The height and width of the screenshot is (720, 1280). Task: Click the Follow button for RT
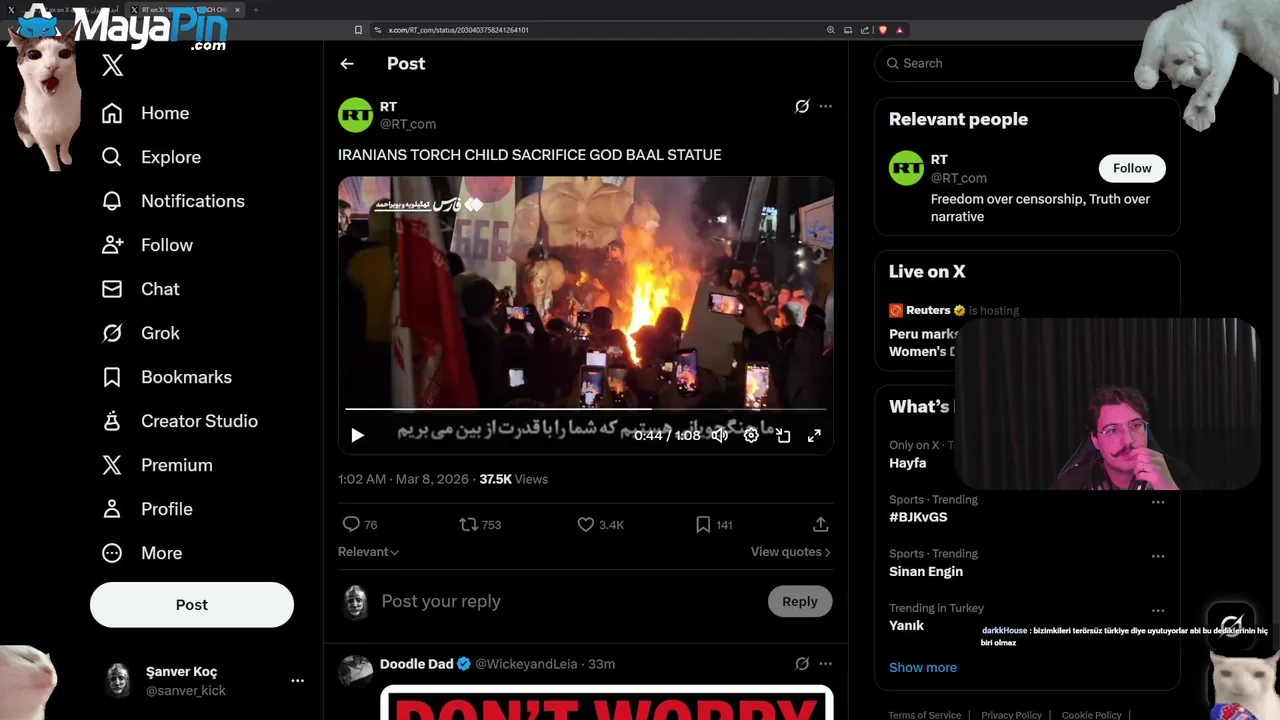(1132, 168)
